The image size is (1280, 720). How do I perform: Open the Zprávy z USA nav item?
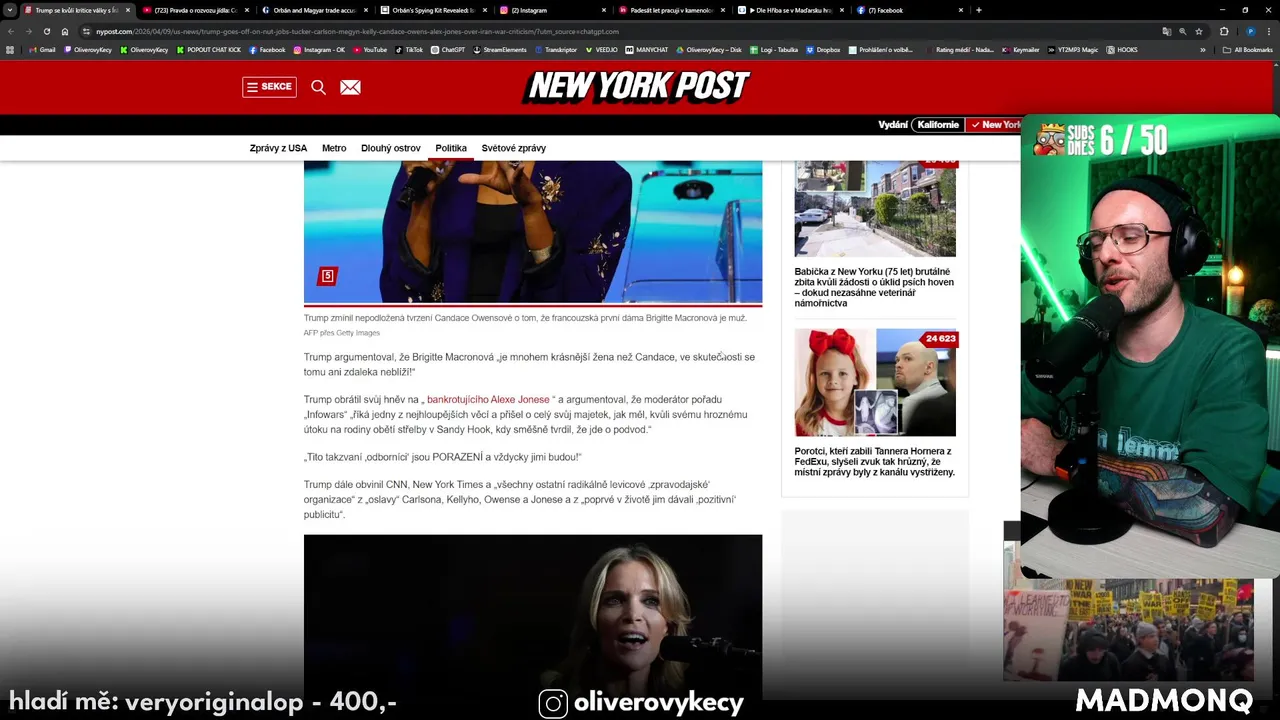tap(278, 148)
